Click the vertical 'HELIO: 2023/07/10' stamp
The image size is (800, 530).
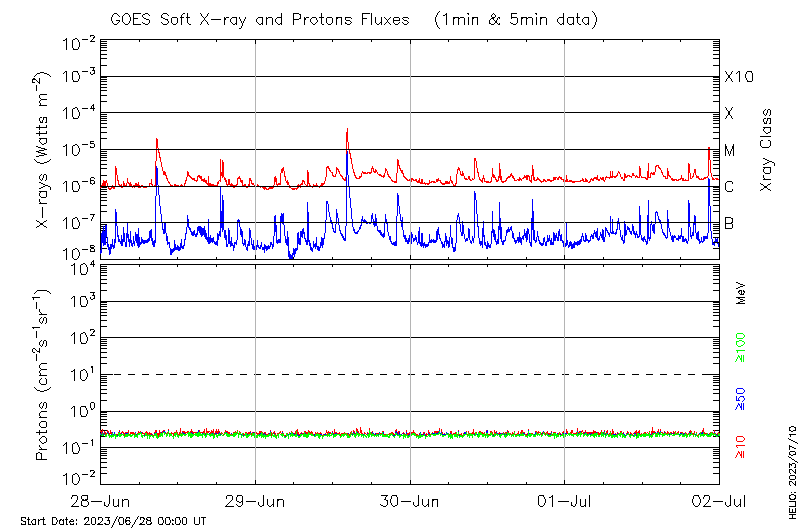coord(792,468)
